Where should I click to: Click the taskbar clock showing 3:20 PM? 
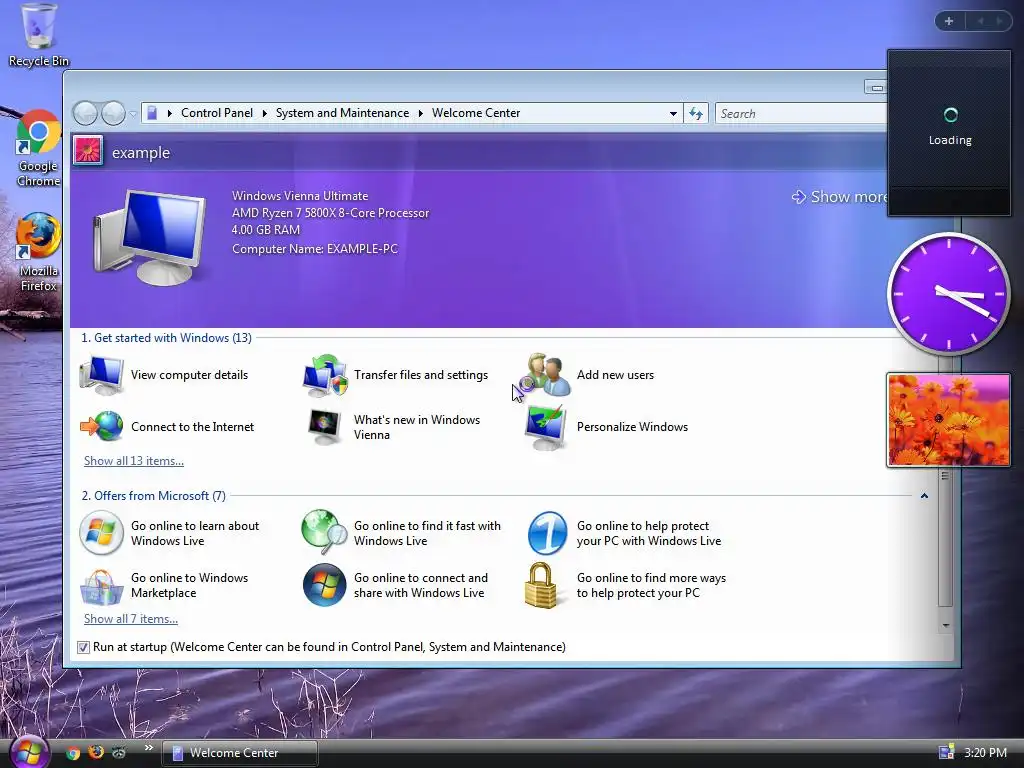[x=985, y=752]
